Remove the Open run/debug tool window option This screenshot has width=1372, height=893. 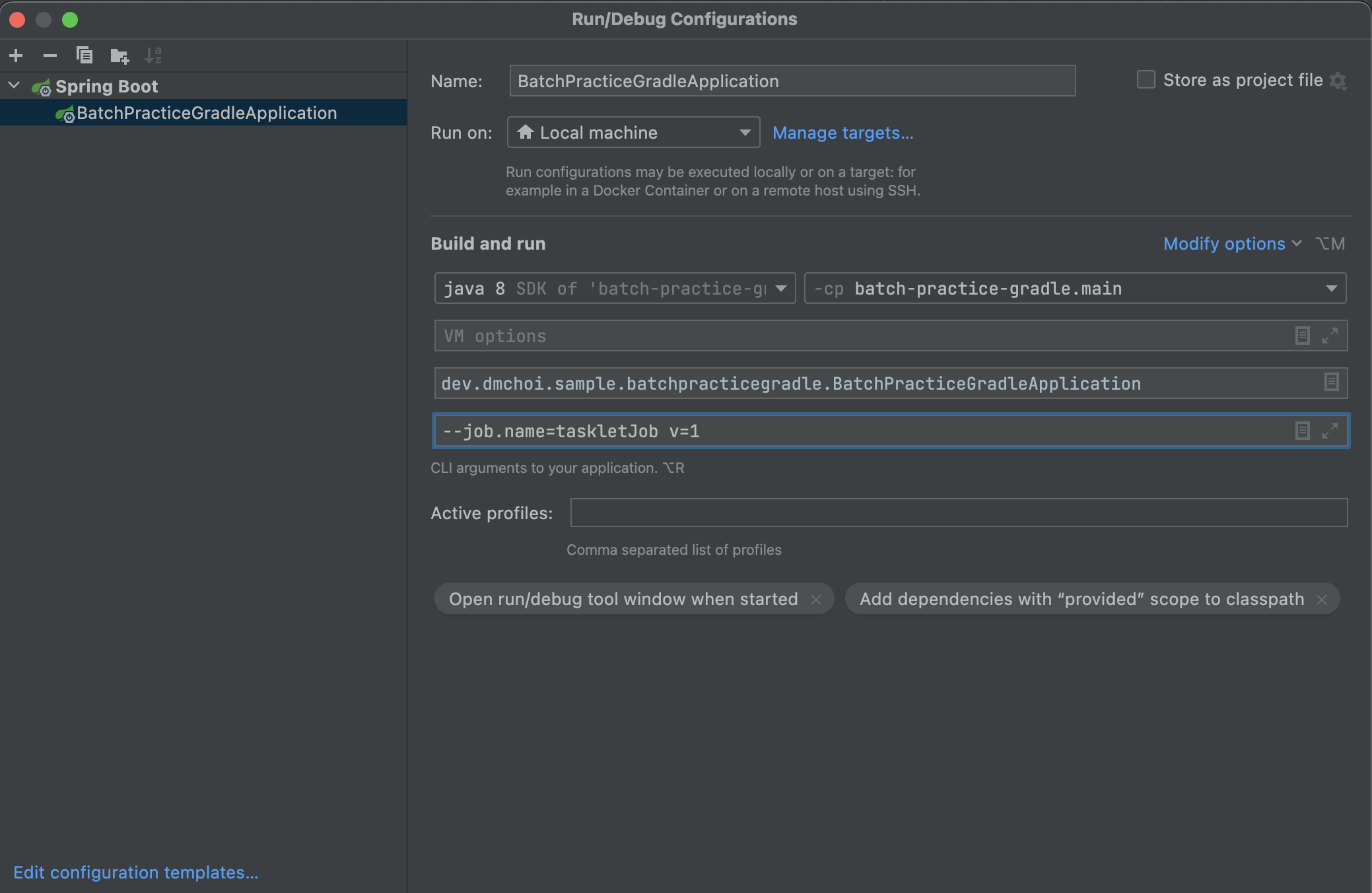coord(816,600)
